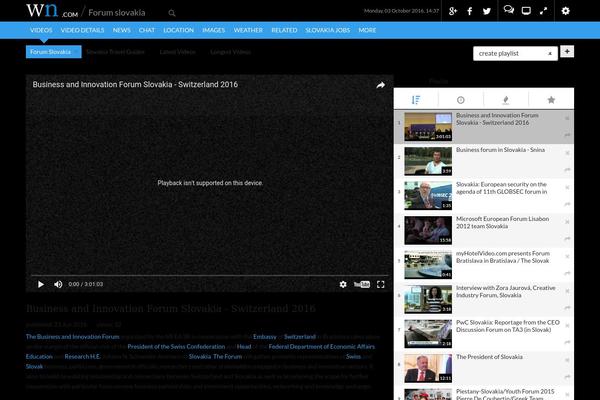Mute the video volume
Screen dimensions: 600x400
tap(58, 284)
